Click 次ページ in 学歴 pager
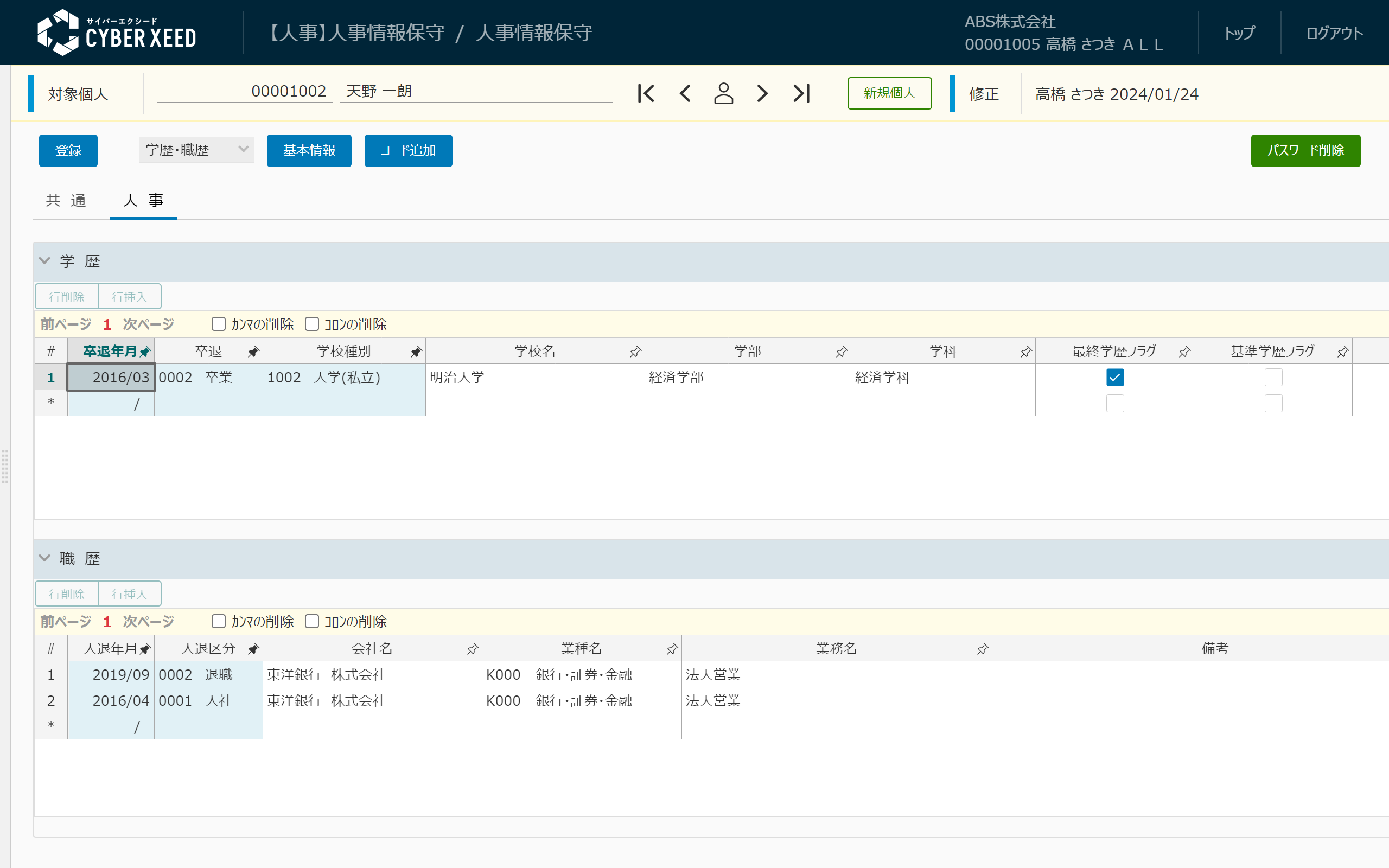 149,324
